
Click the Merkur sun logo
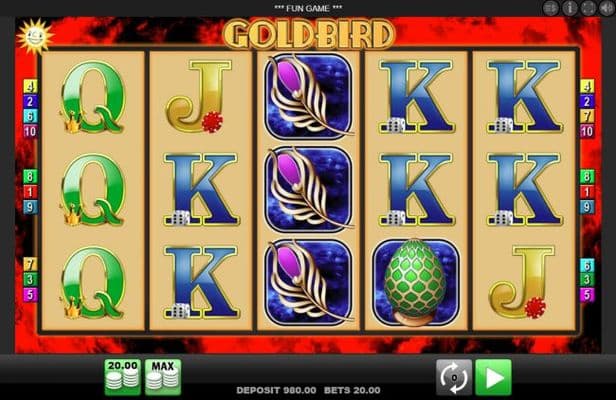[x=34, y=37]
